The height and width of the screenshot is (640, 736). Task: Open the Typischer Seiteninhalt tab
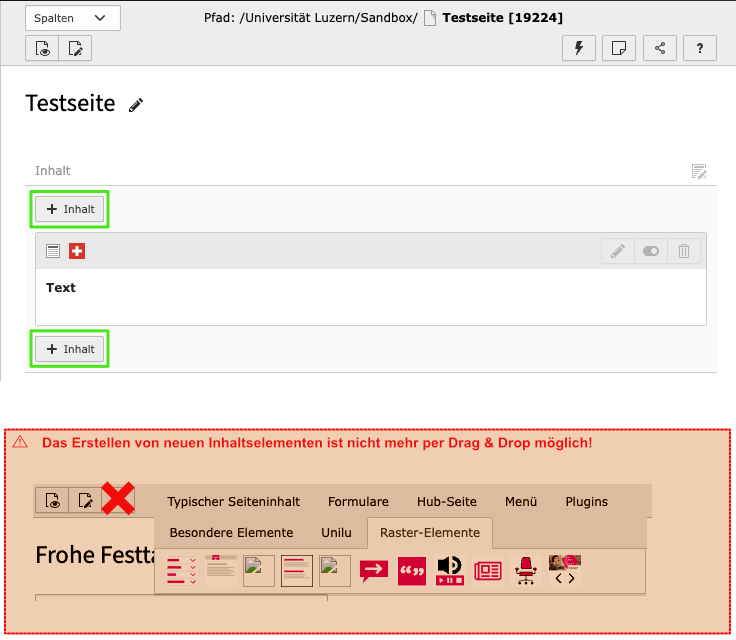(x=233, y=501)
